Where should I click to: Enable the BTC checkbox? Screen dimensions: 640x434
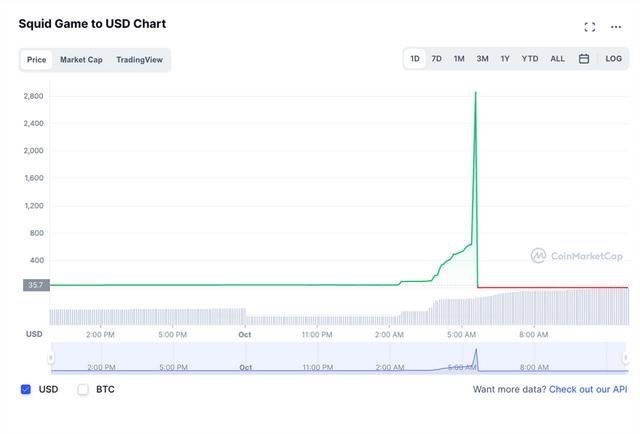[84, 389]
